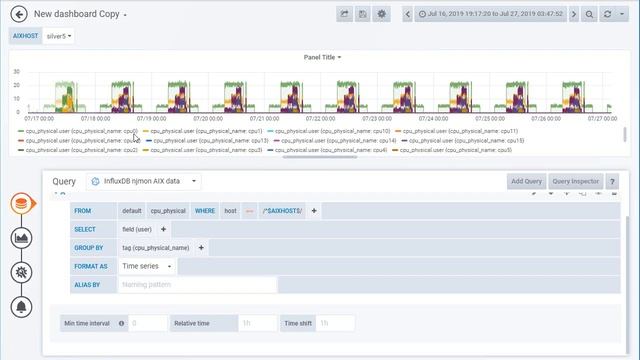The width and height of the screenshot is (640, 360).
Task: Add a GROUP BY clause with plus
Action: coord(201,248)
